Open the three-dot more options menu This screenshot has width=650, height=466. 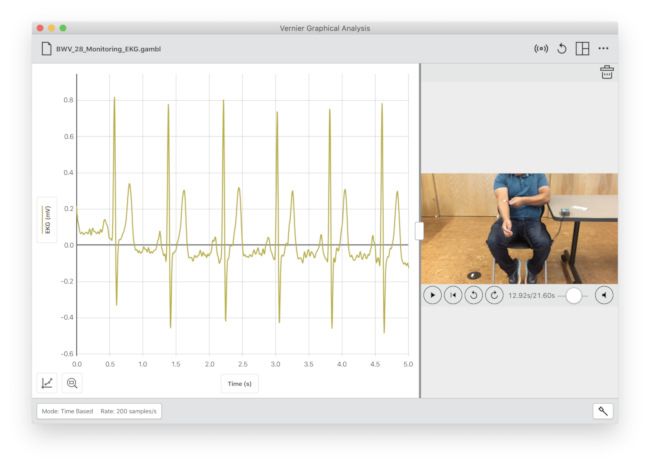click(604, 49)
